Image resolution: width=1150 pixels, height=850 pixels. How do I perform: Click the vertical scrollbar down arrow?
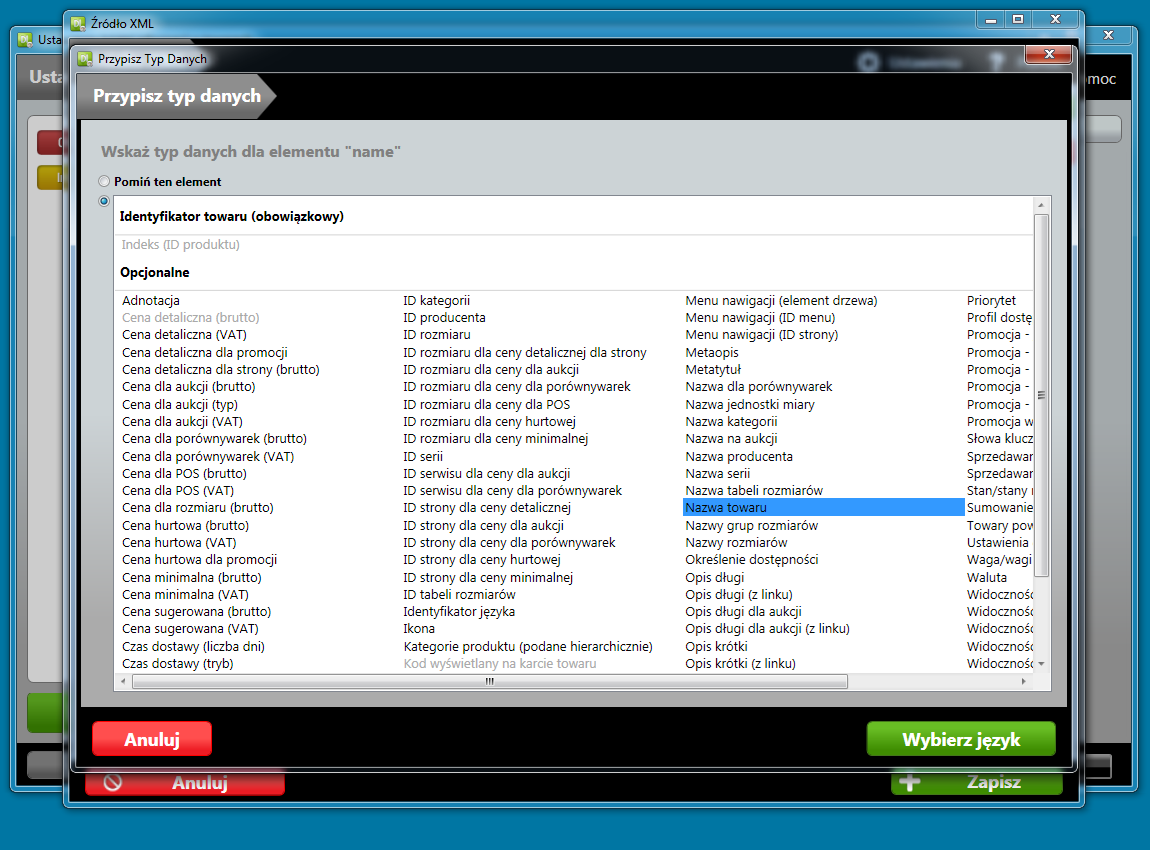[x=1041, y=663]
